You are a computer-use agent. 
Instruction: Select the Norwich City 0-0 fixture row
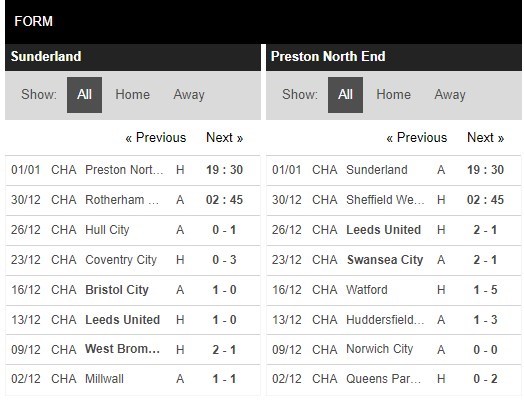394,350
